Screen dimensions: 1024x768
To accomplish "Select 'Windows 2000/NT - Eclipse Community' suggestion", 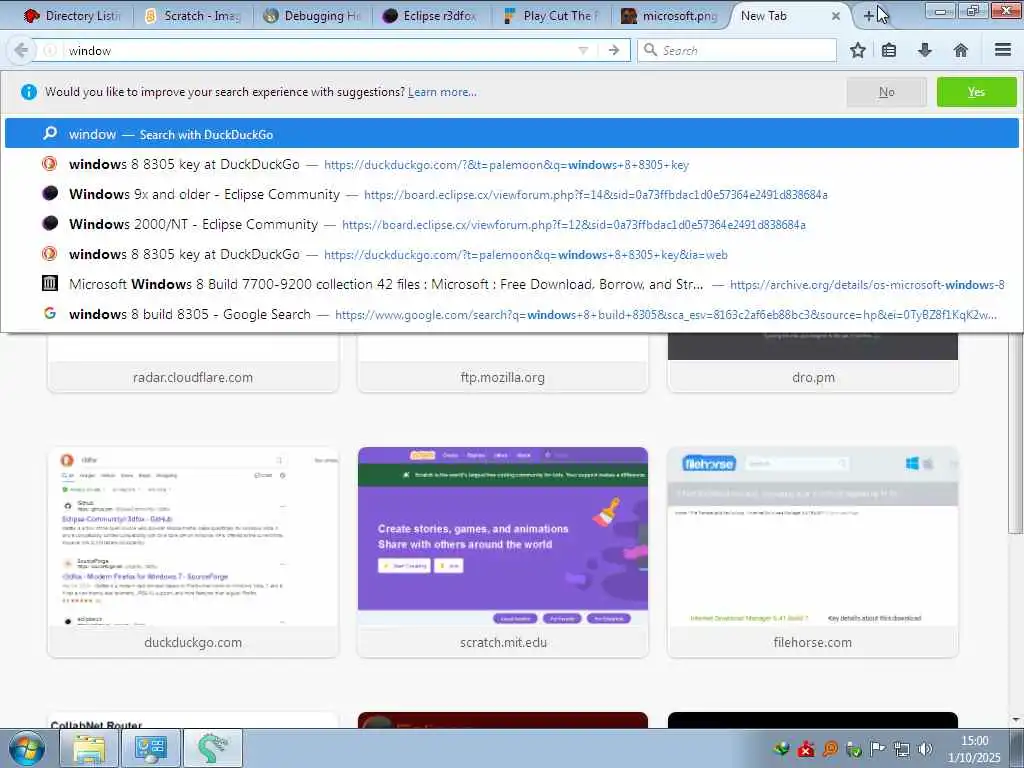I will [x=511, y=224].
